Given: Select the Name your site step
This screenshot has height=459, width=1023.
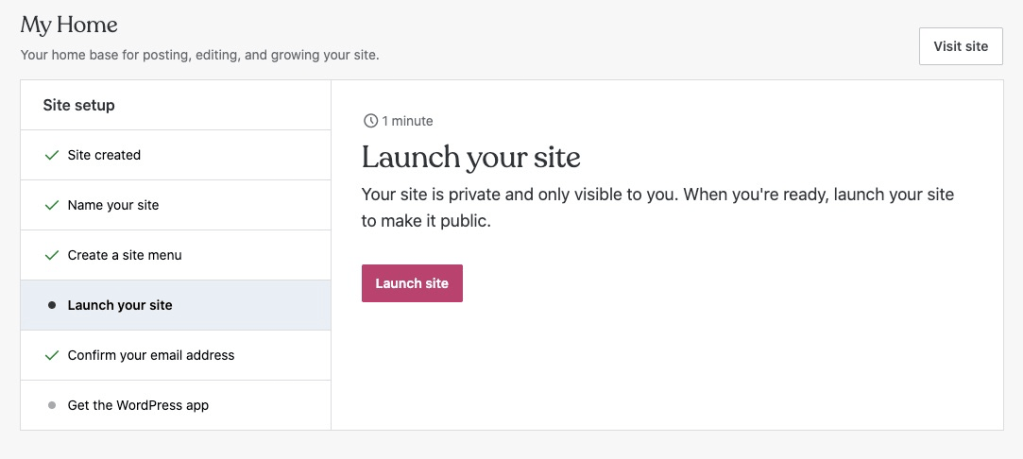Looking at the screenshot, I should pyautogui.click(x=113, y=205).
